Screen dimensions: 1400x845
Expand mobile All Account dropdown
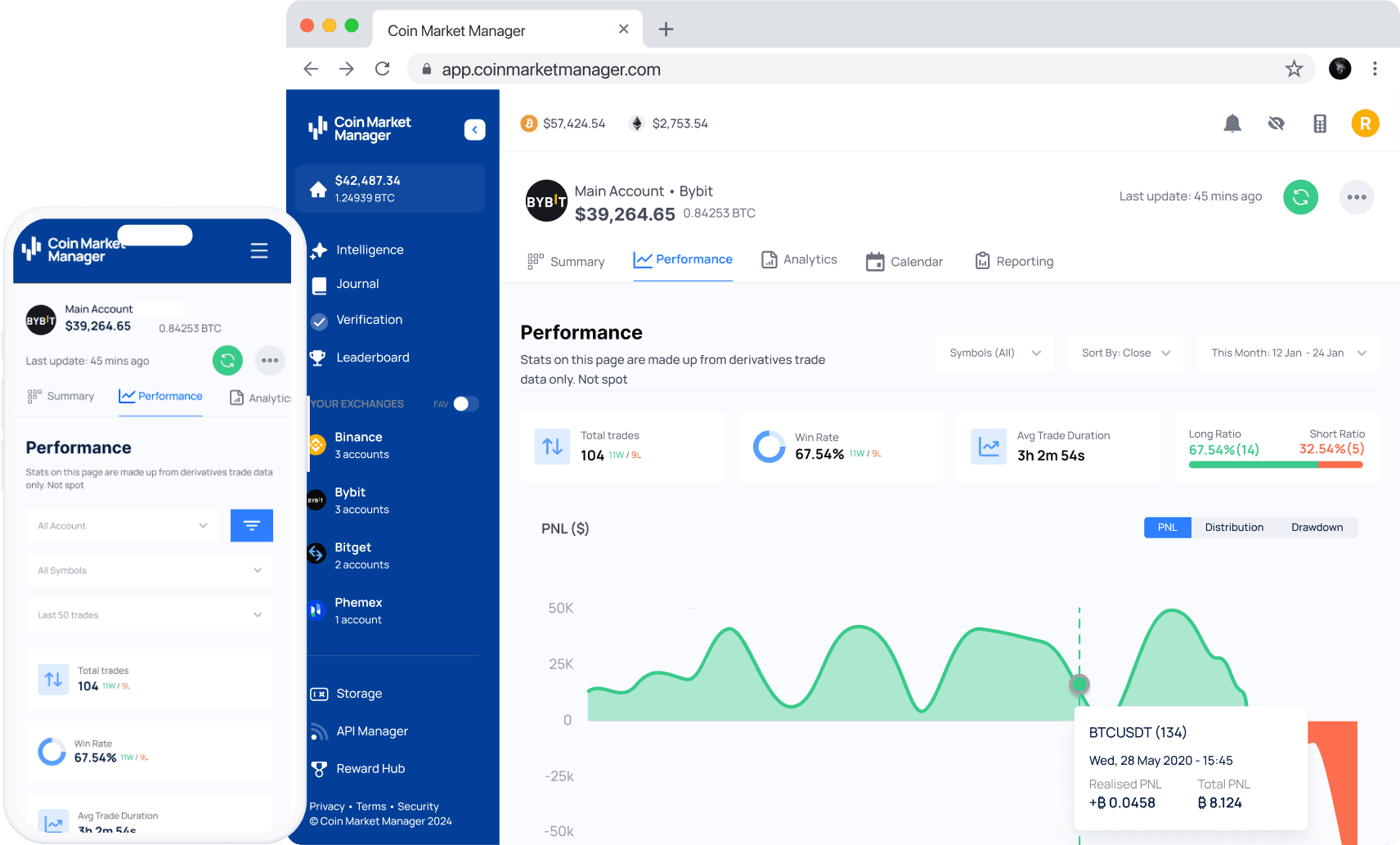click(x=123, y=526)
